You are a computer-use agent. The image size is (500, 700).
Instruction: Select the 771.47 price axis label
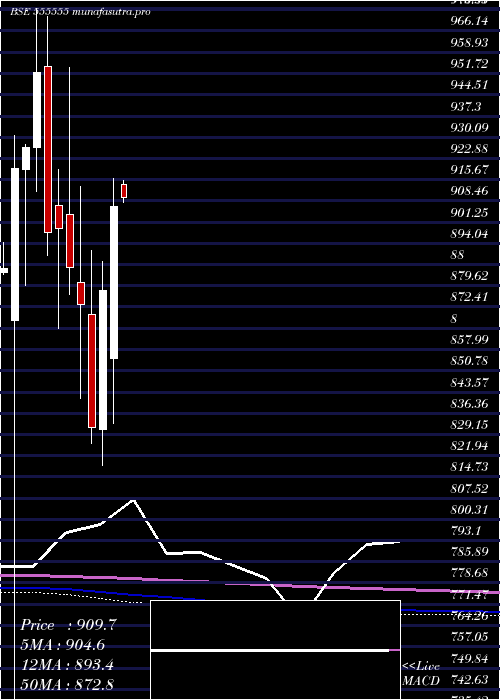click(469, 594)
